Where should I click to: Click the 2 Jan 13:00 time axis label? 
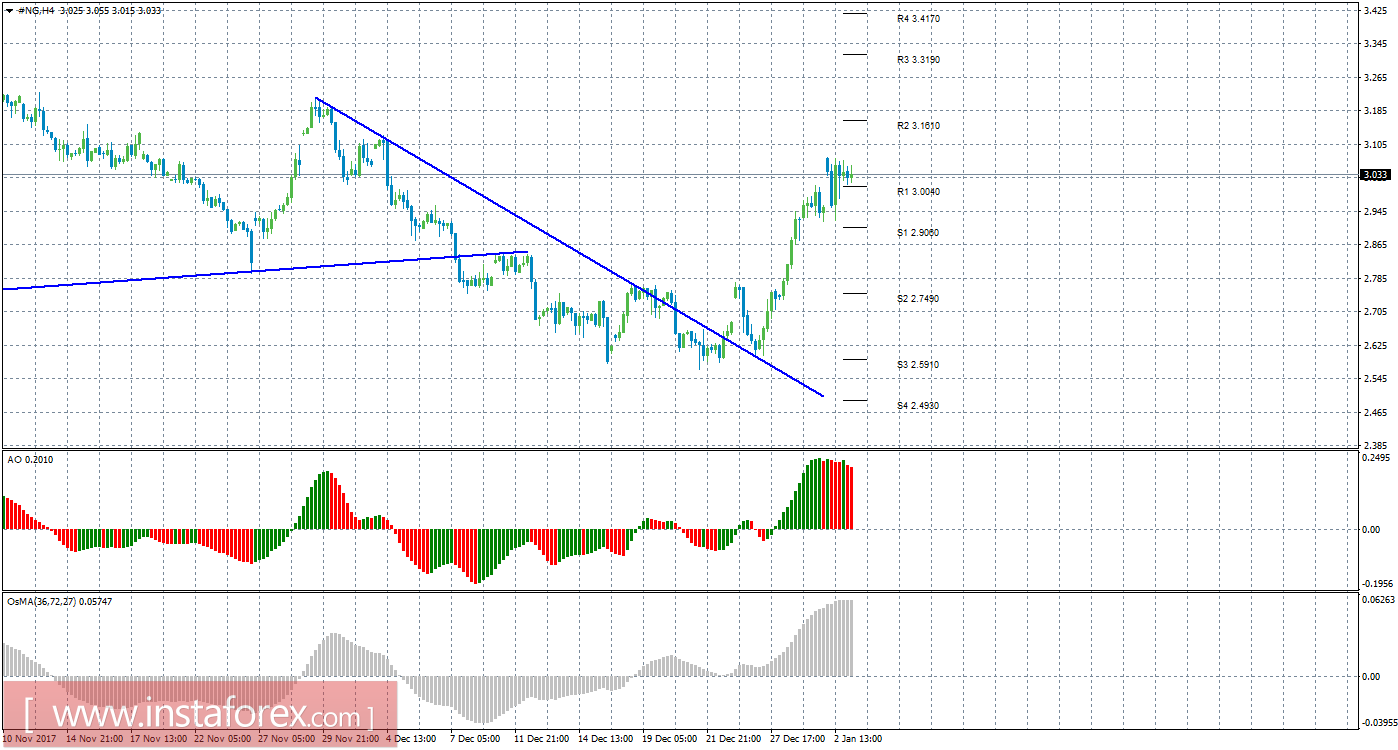(x=859, y=739)
